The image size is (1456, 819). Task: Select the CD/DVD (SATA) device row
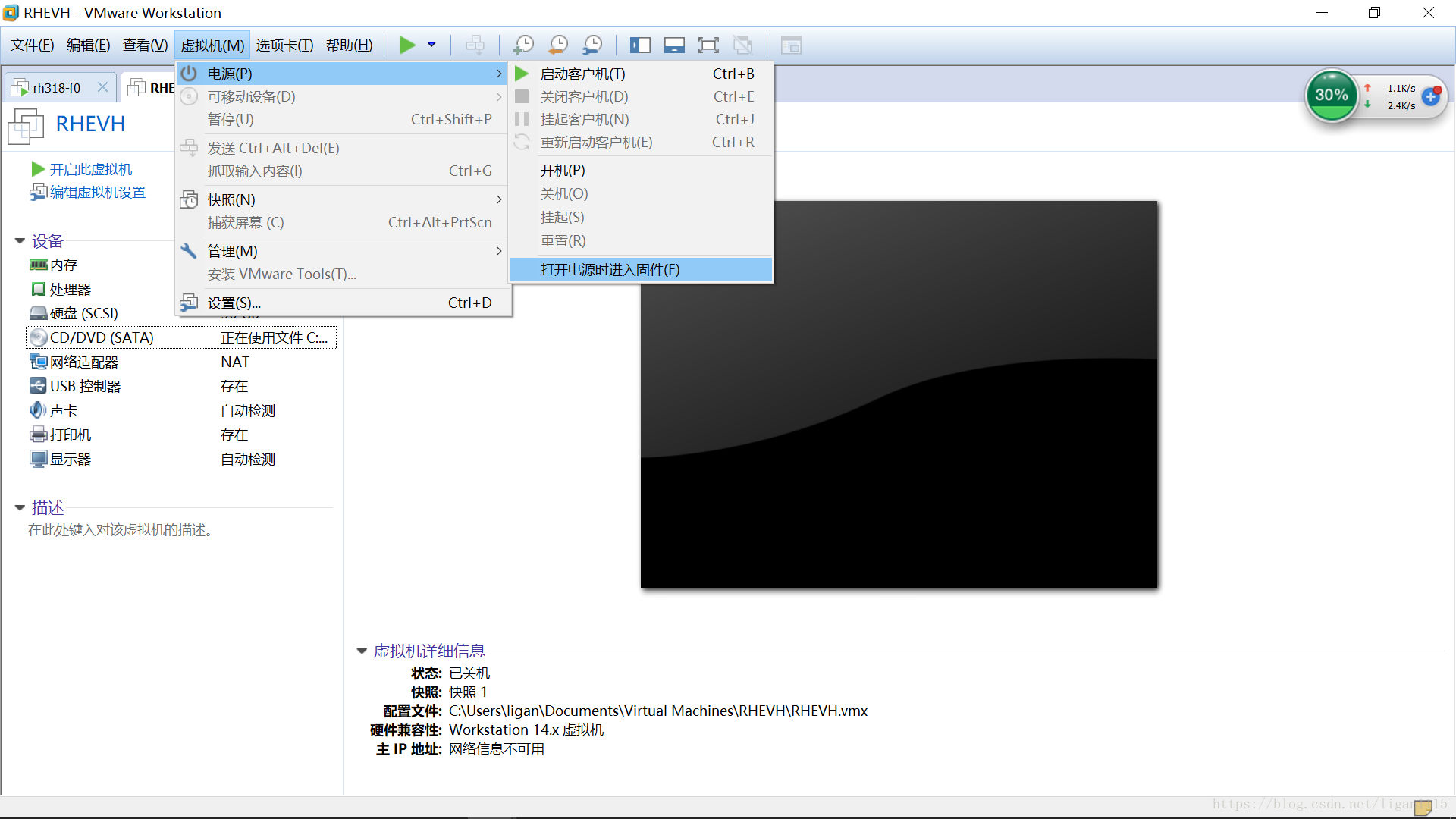click(x=181, y=337)
